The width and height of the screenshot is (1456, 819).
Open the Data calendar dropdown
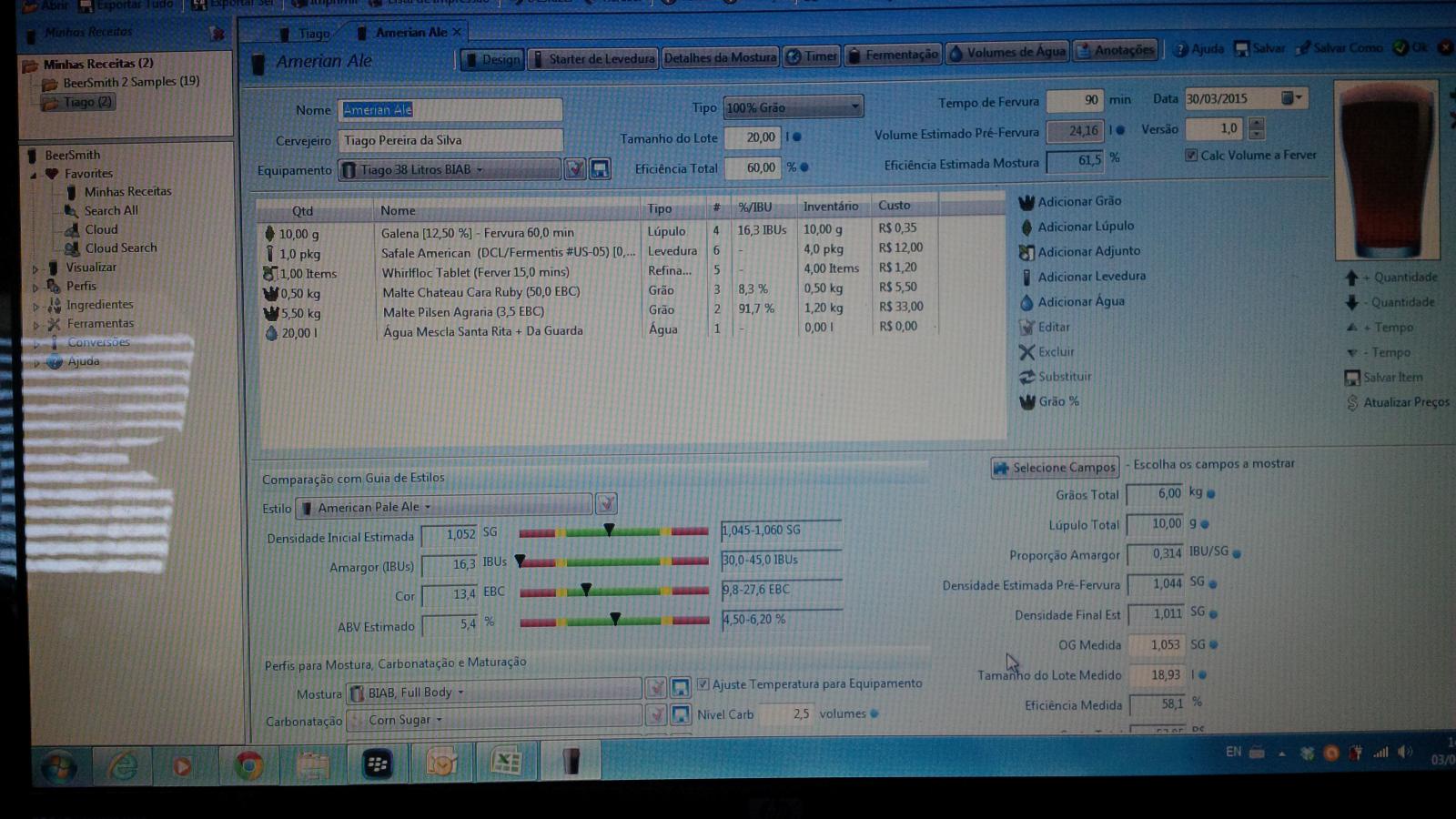tap(1292, 97)
